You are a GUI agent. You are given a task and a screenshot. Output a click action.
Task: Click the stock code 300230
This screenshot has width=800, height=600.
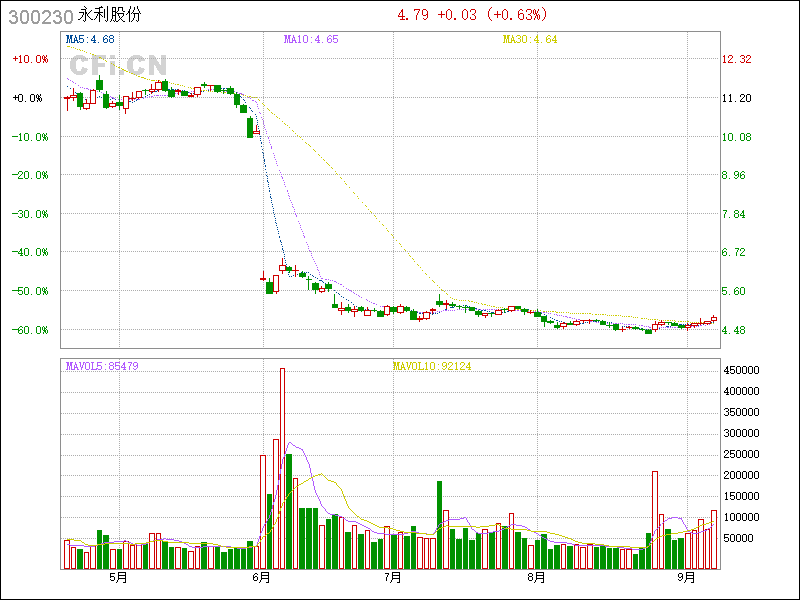click(37, 15)
